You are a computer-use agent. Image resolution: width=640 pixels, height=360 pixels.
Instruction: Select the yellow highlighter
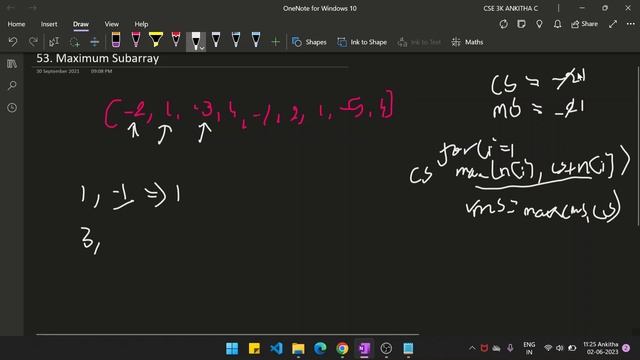156,40
